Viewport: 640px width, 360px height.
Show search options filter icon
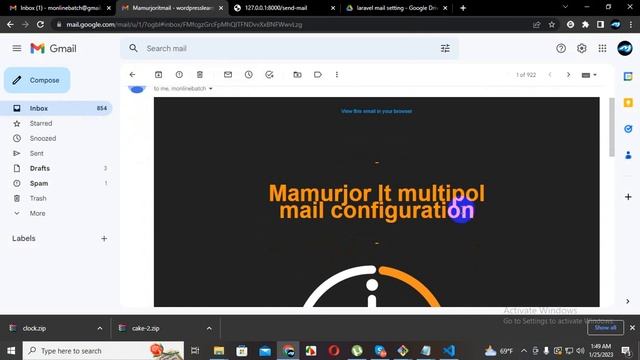click(445, 48)
